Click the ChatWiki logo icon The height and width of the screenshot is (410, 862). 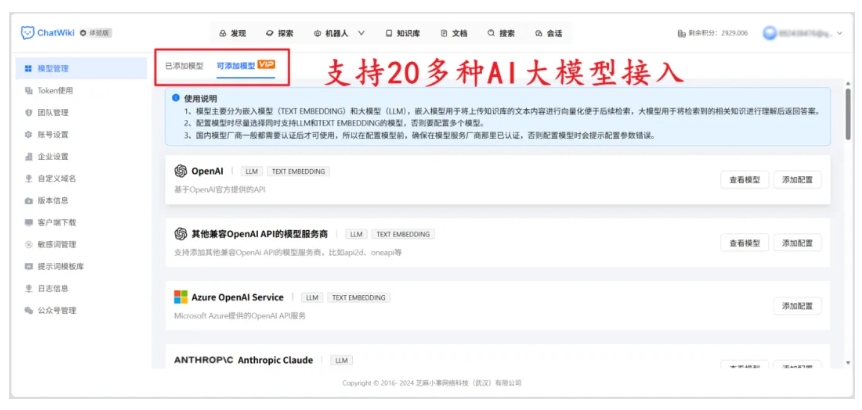click(27, 33)
